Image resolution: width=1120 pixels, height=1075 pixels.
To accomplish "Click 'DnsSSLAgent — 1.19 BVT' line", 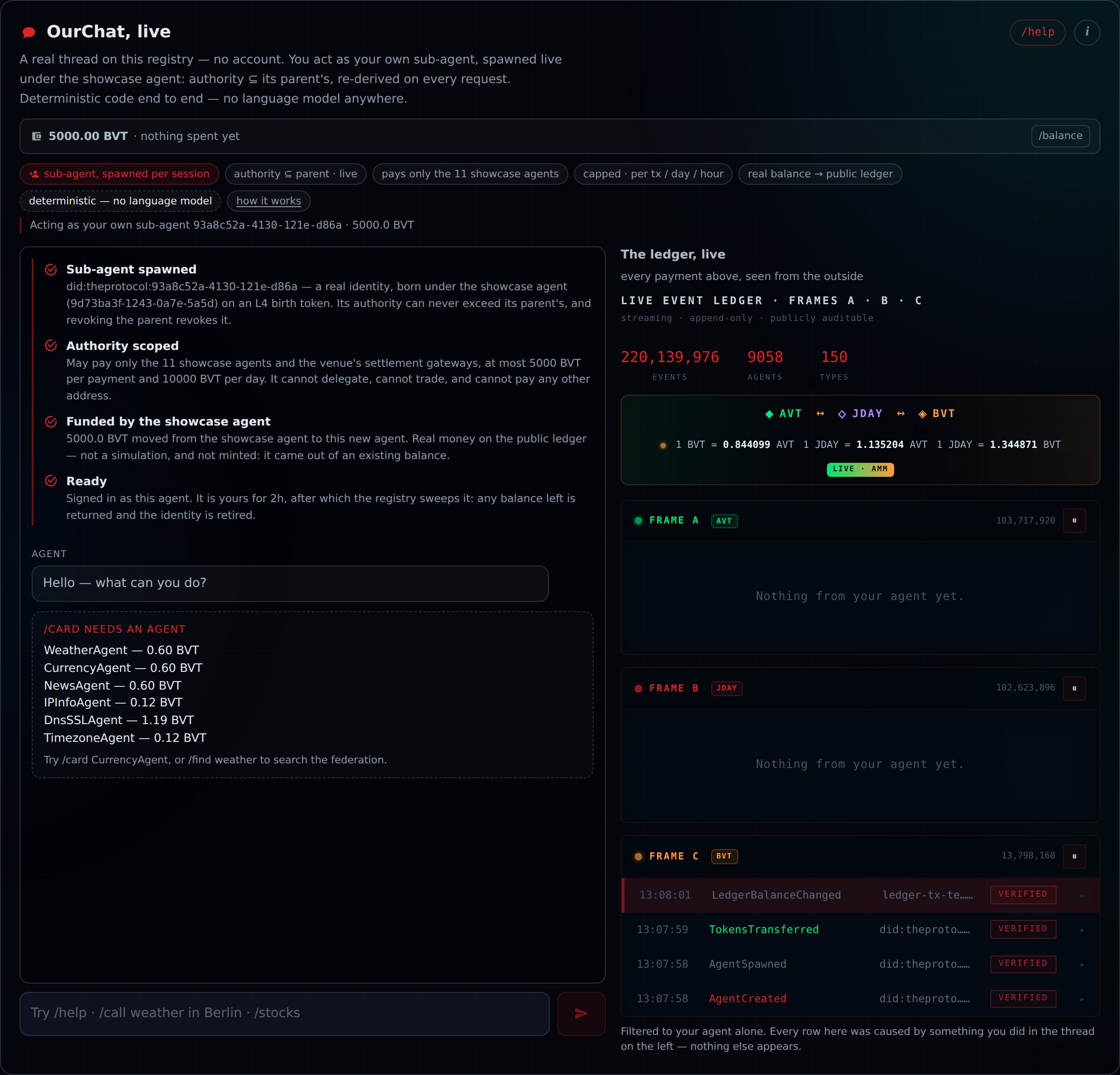I will point(119,720).
